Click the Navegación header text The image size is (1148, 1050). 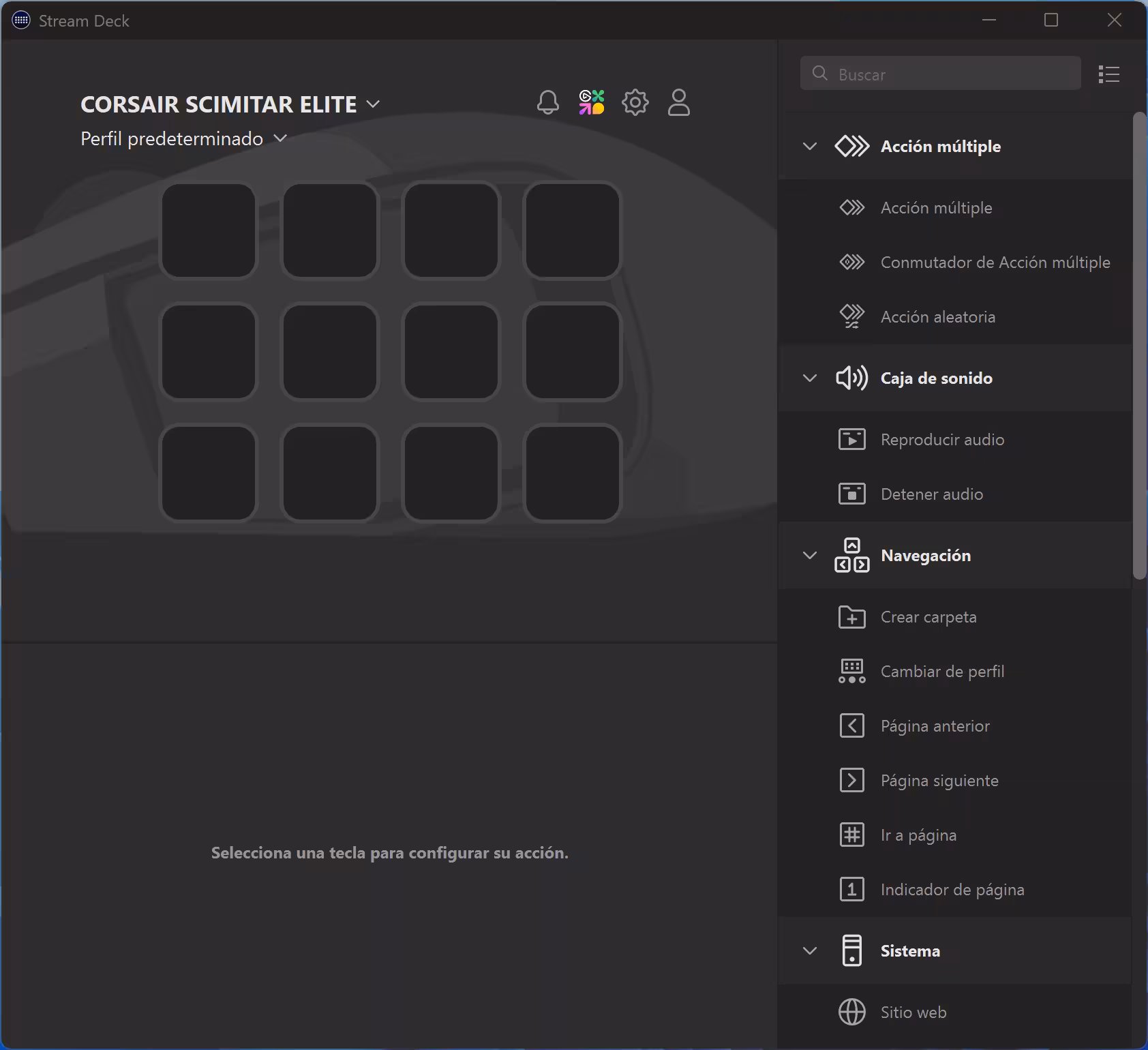926,556
